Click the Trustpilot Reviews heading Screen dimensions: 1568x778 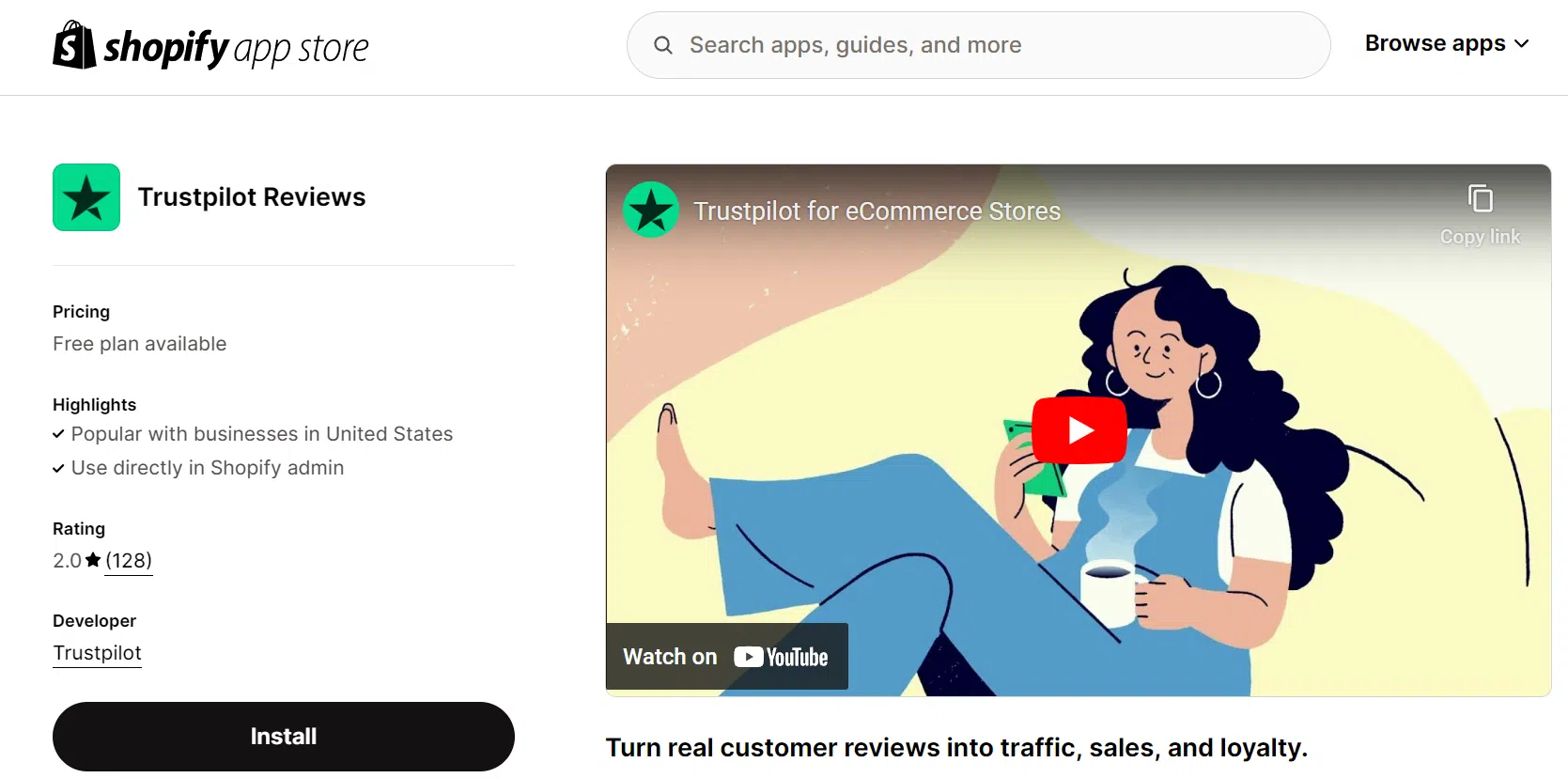tap(252, 197)
